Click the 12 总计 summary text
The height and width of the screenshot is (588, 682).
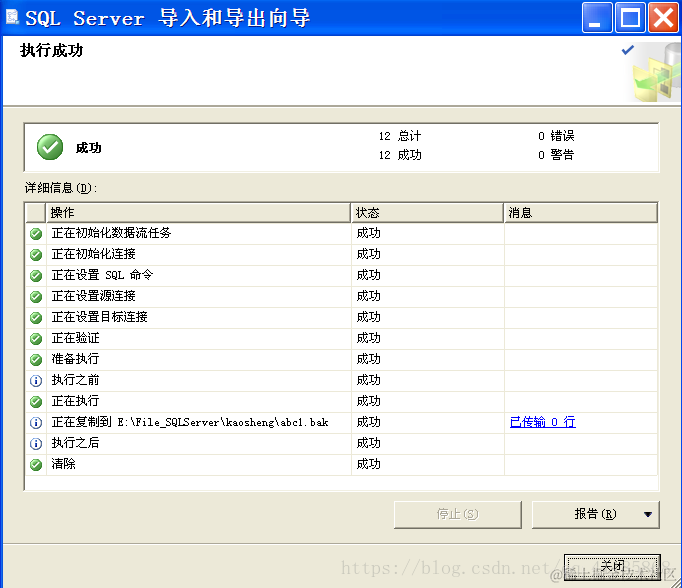400,136
